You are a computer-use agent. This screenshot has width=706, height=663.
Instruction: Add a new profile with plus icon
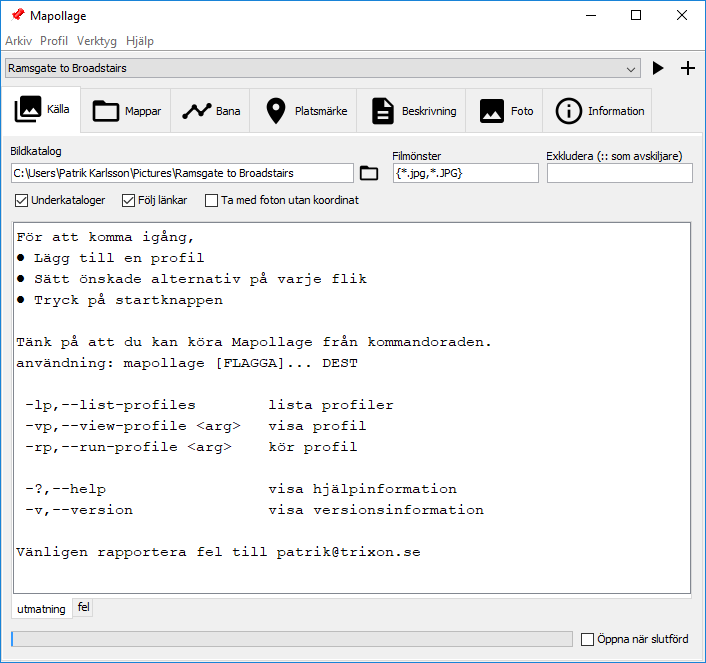click(x=688, y=68)
